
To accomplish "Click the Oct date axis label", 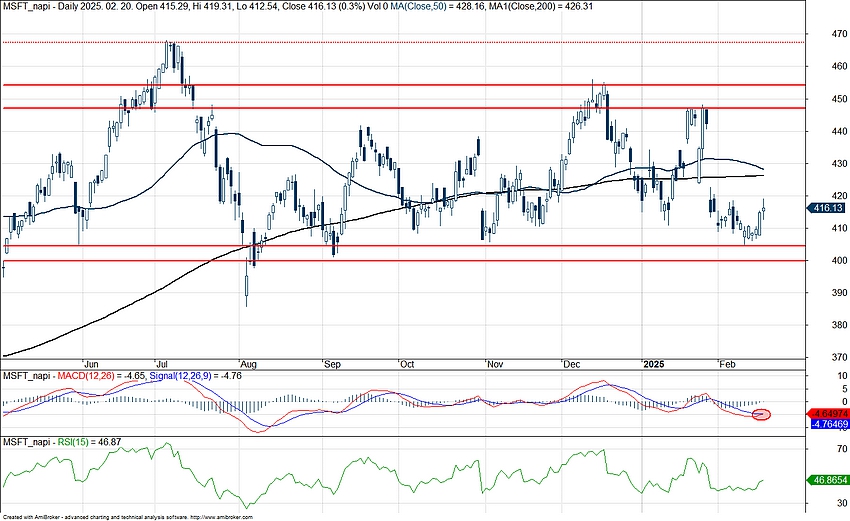I will pyautogui.click(x=407, y=364).
